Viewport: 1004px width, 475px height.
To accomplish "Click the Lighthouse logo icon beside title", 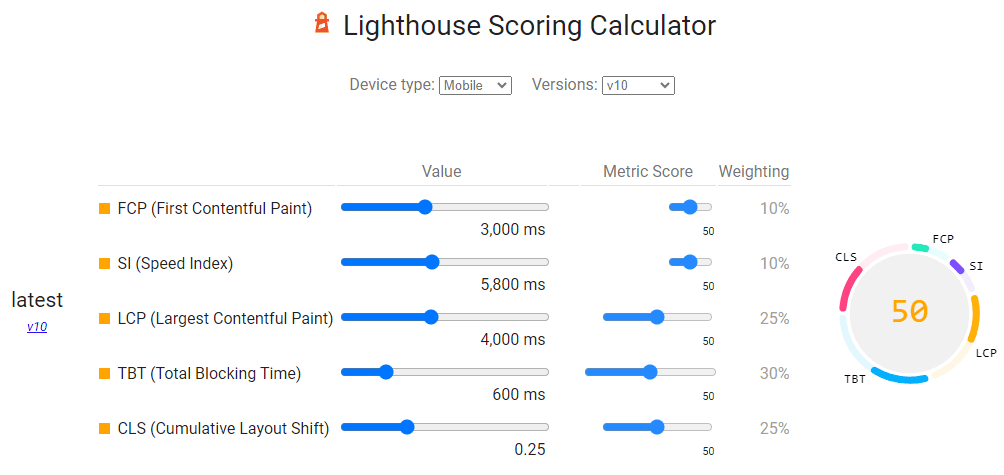I will pos(322,24).
